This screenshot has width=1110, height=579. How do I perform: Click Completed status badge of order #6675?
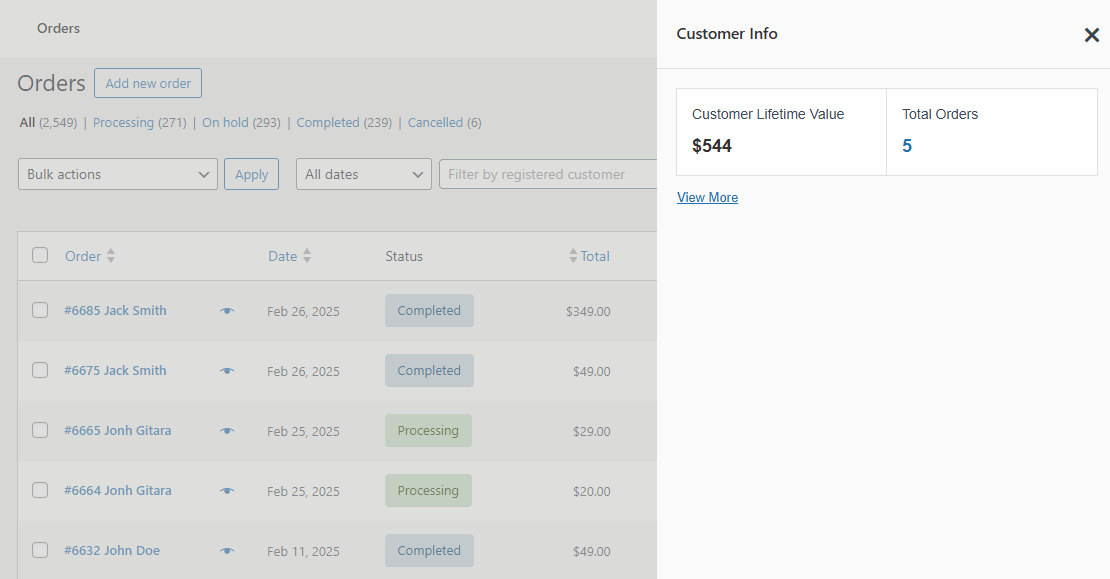[x=429, y=371]
